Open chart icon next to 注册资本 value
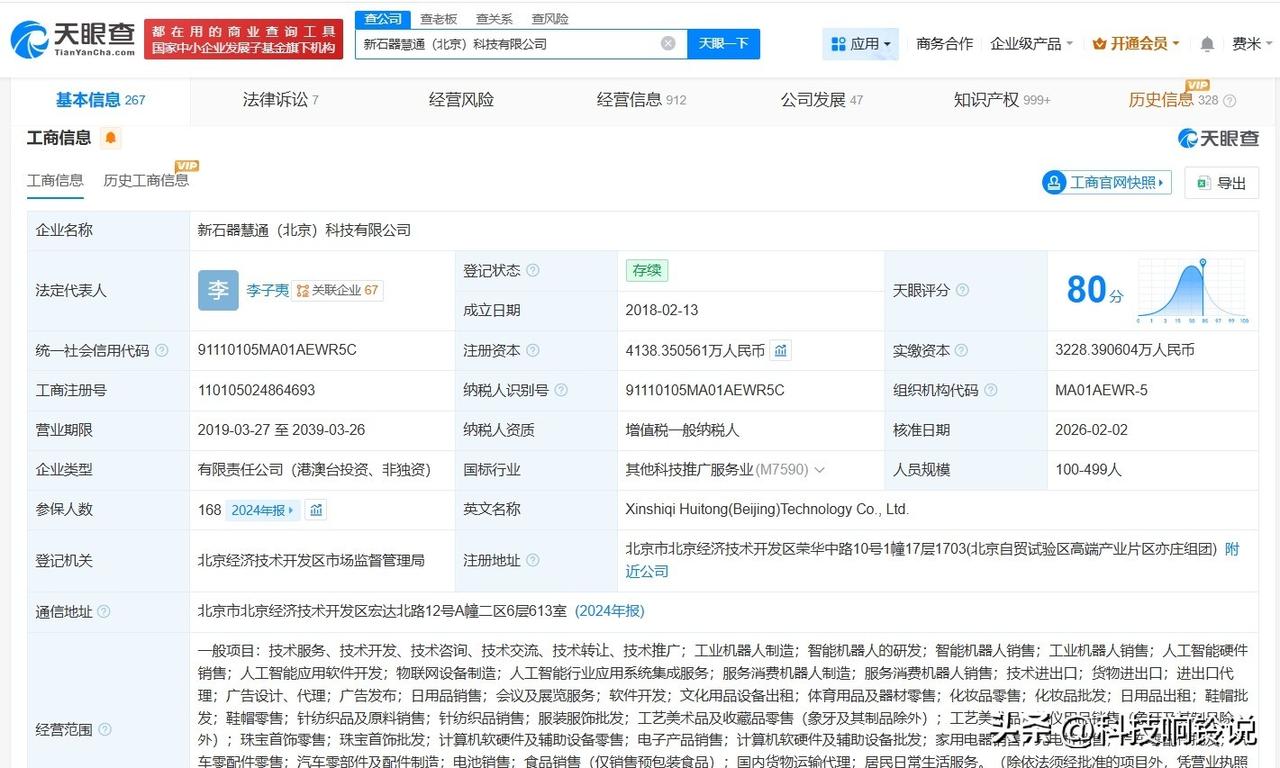This screenshot has width=1280, height=768. [781, 350]
